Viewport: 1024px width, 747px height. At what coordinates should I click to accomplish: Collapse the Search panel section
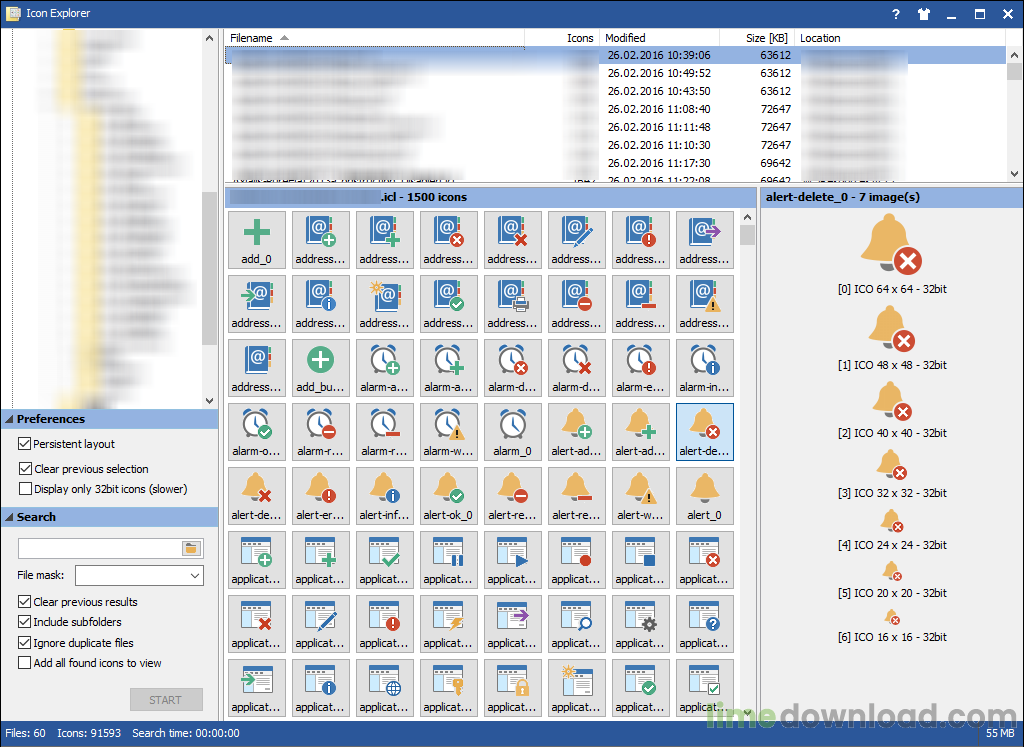[9, 517]
